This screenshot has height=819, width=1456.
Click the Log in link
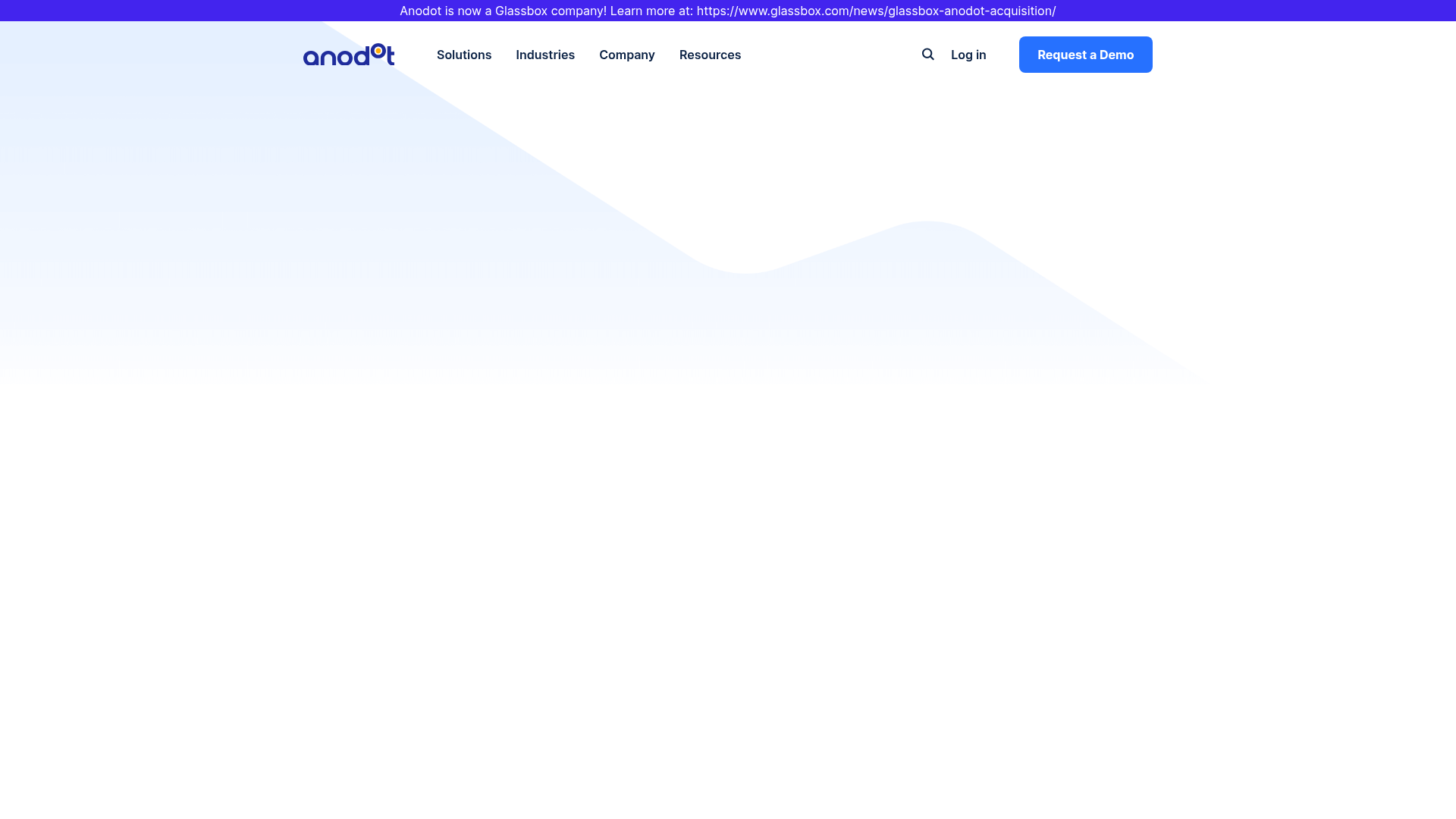[968, 55]
